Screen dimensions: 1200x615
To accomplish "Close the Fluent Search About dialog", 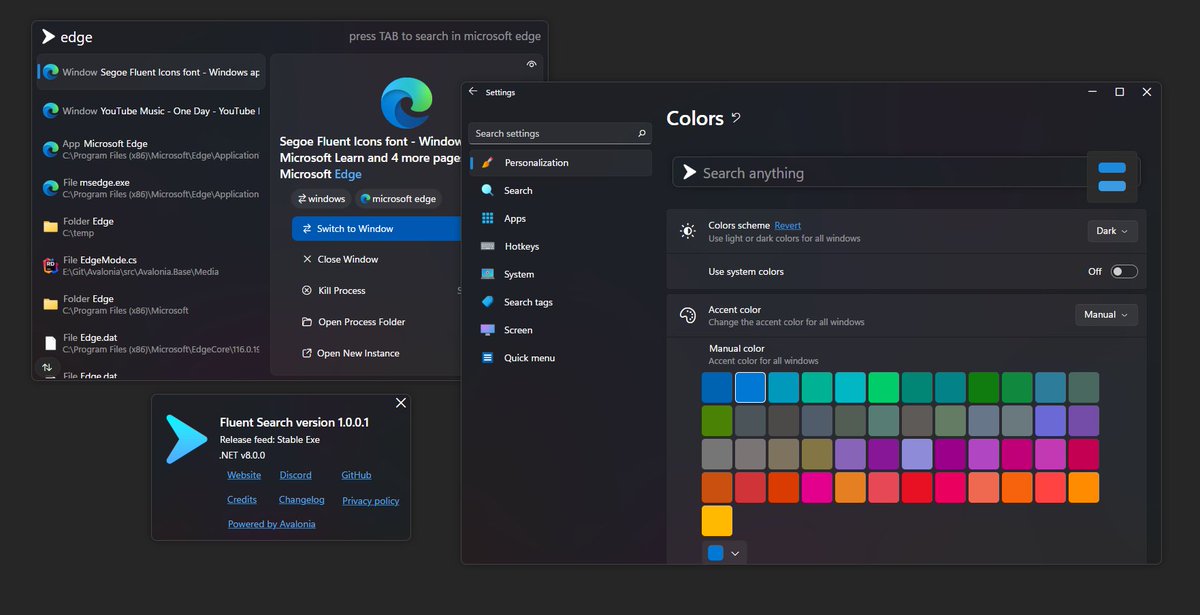I will click(x=401, y=403).
